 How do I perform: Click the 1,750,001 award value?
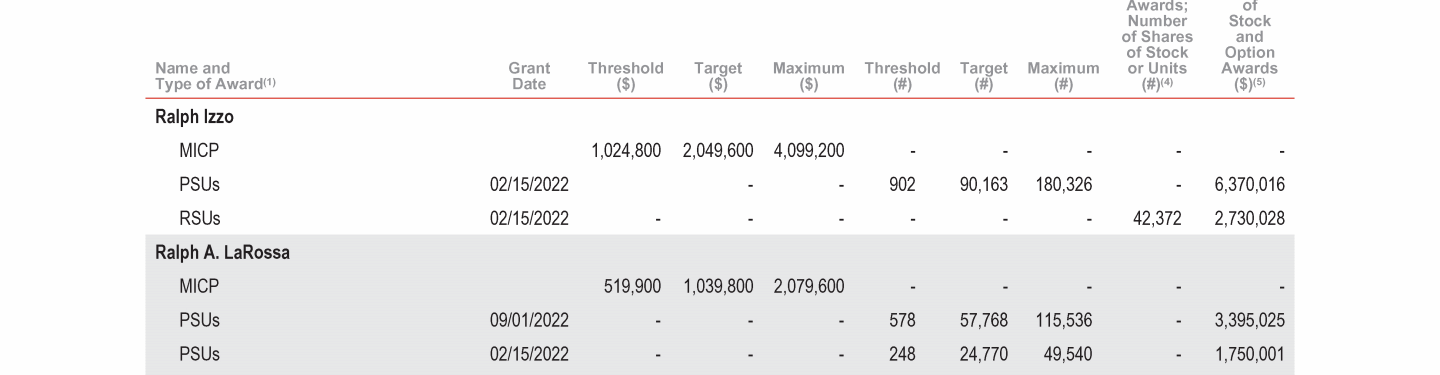(x=1249, y=355)
